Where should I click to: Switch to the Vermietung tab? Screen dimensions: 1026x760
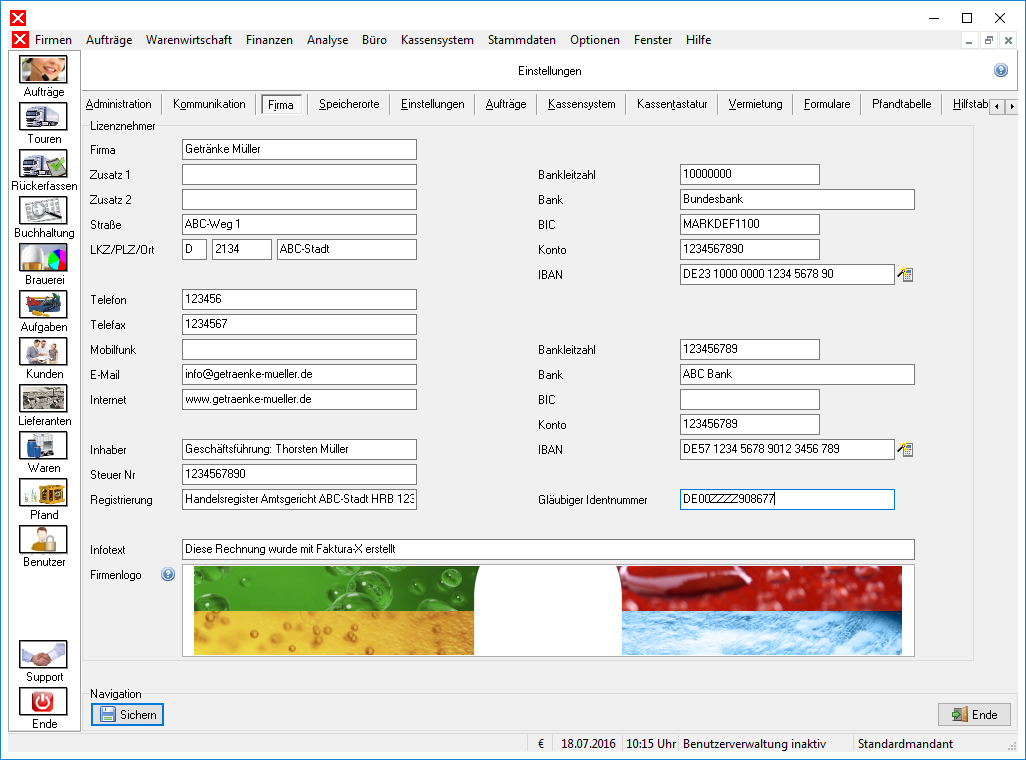click(755, 104)
